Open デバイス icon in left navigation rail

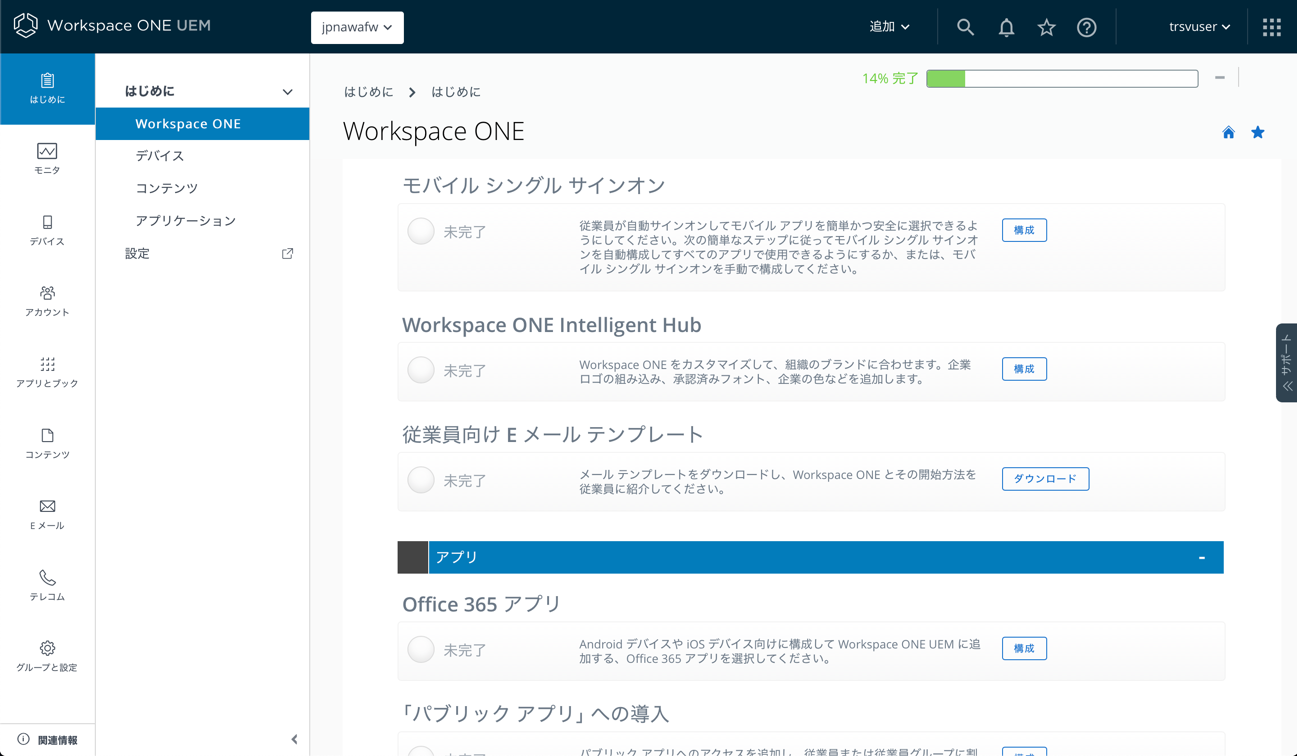(47, 230)
